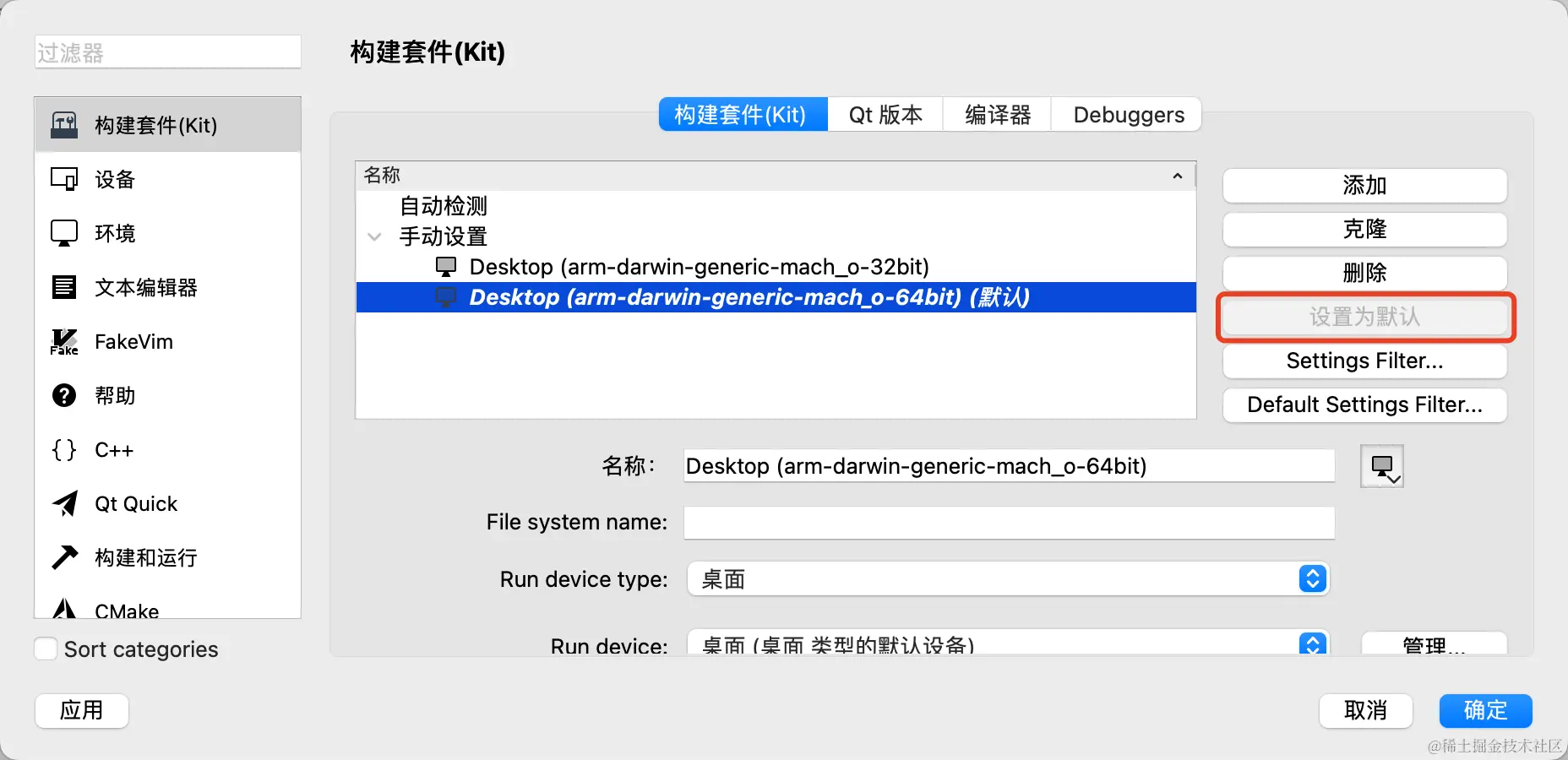Image resolution: width=1568 pixels, height=760 pixels.
Task: Select the 构建和运行 hammer icon
Action: coord(64,557)
